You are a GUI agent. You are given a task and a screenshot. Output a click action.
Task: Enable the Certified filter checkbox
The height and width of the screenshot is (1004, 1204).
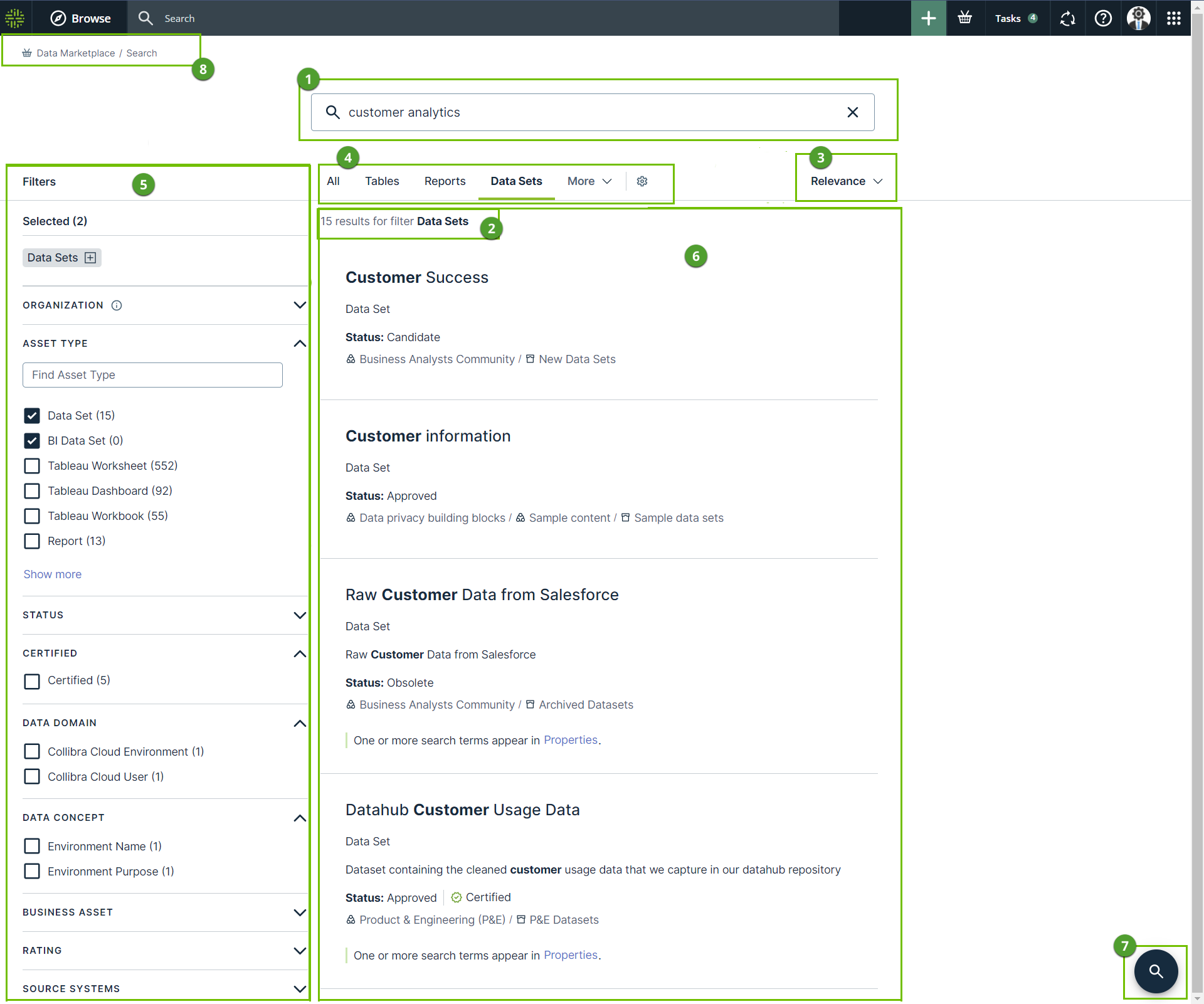[32, 681]
